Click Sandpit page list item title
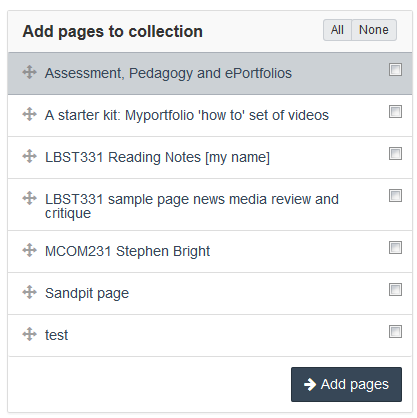 tap(87, 293)
